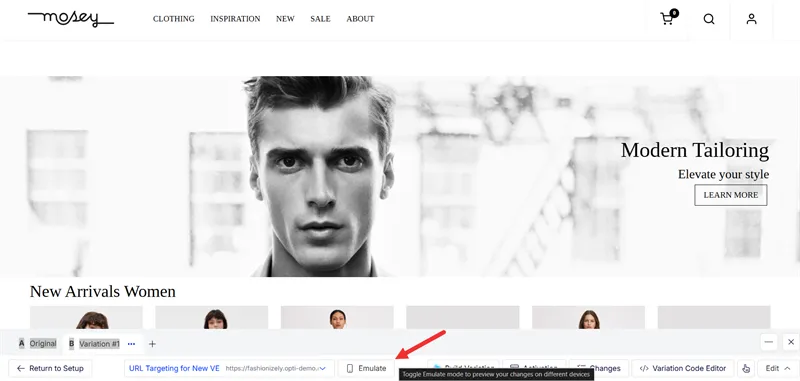Close the visual editor toolbar

[x=791, y=342]
